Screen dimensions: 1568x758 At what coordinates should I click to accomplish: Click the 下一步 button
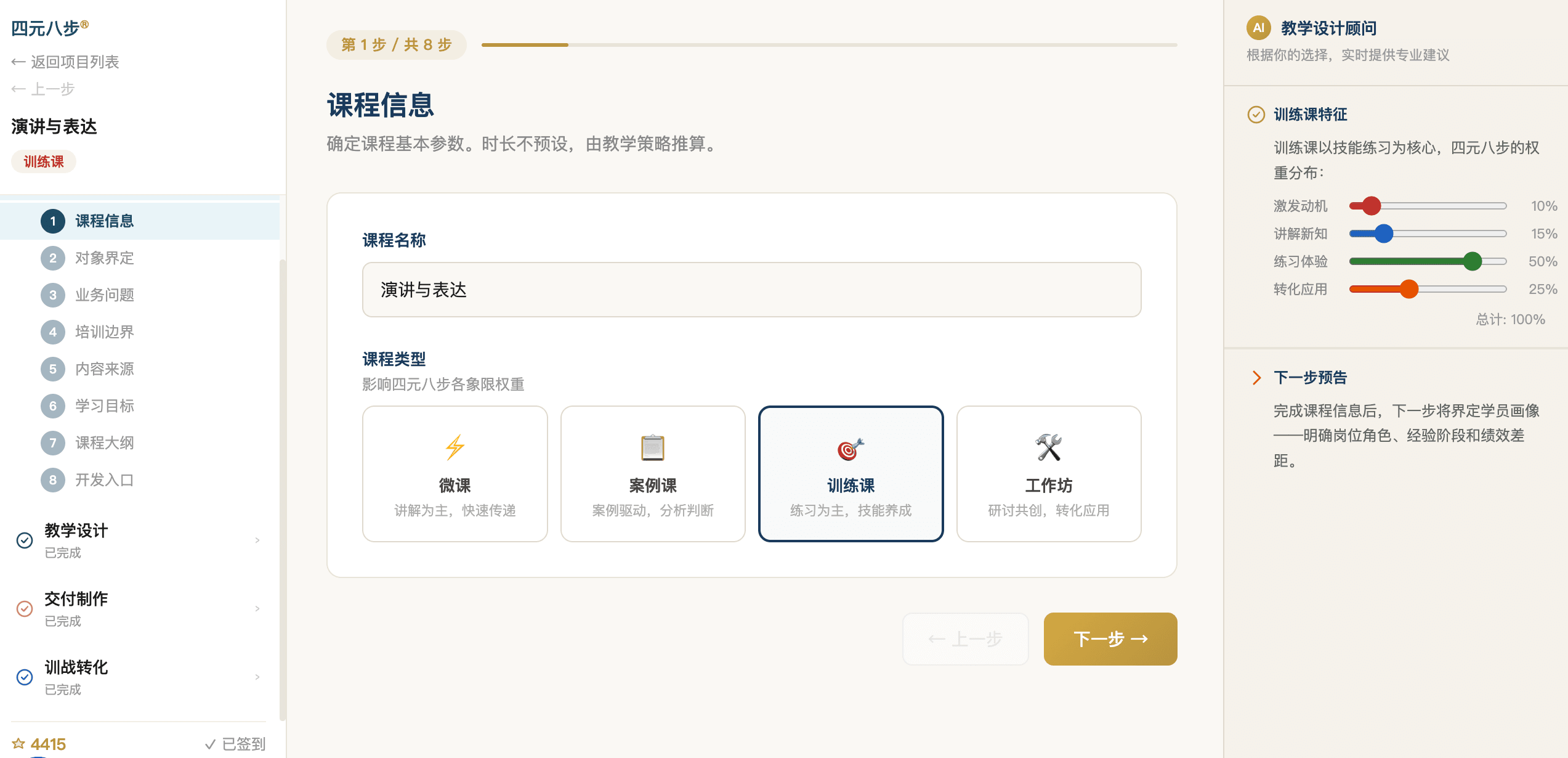[x=1109, y=639]
